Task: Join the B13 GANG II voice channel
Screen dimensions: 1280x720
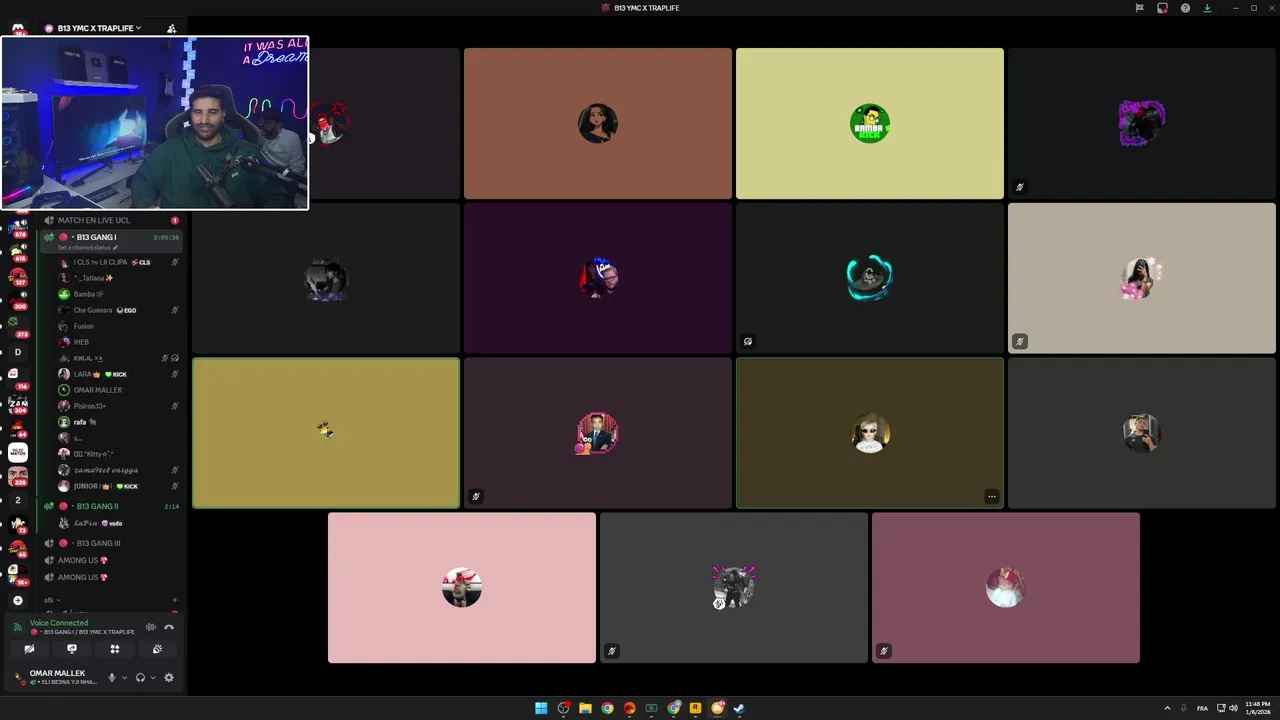Action: point(111,506)
